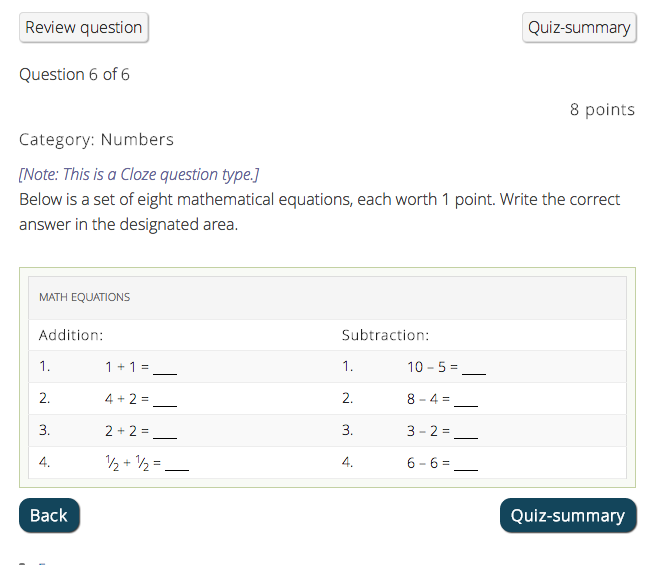Image resolution: width=655 pixels, height=565 pixels.
Task: Click the "Subtraction:" column heading
Action: tap(385, 336)
